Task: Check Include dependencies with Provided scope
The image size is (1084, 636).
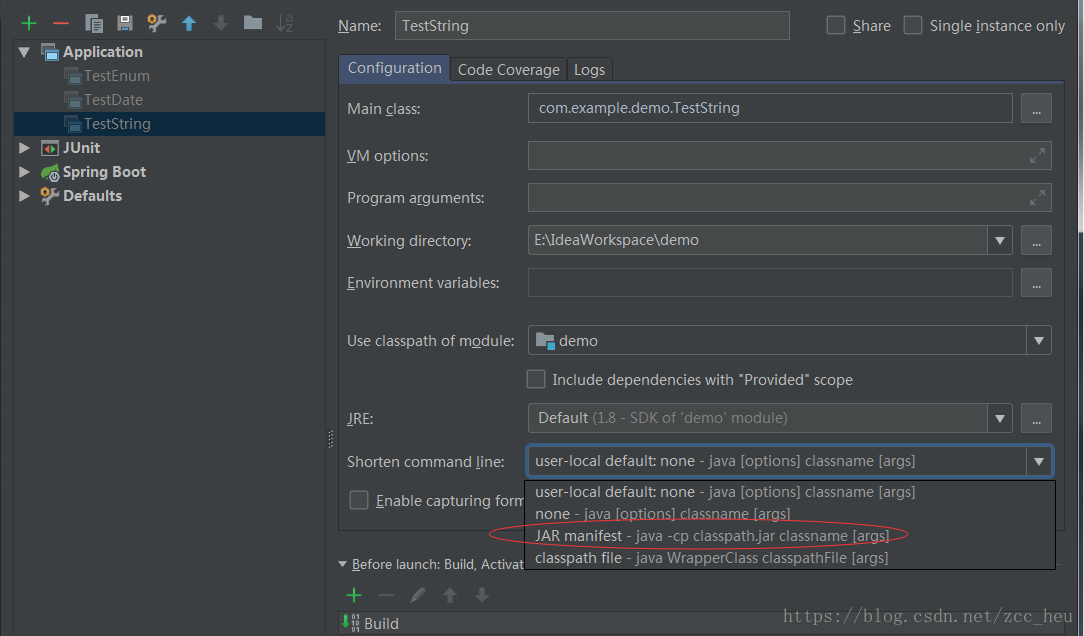Action: click(x=537, y=379)
